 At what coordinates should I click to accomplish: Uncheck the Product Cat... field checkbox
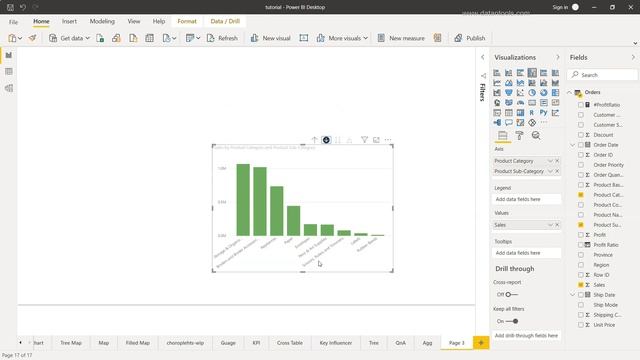click(x=580, y=195)
